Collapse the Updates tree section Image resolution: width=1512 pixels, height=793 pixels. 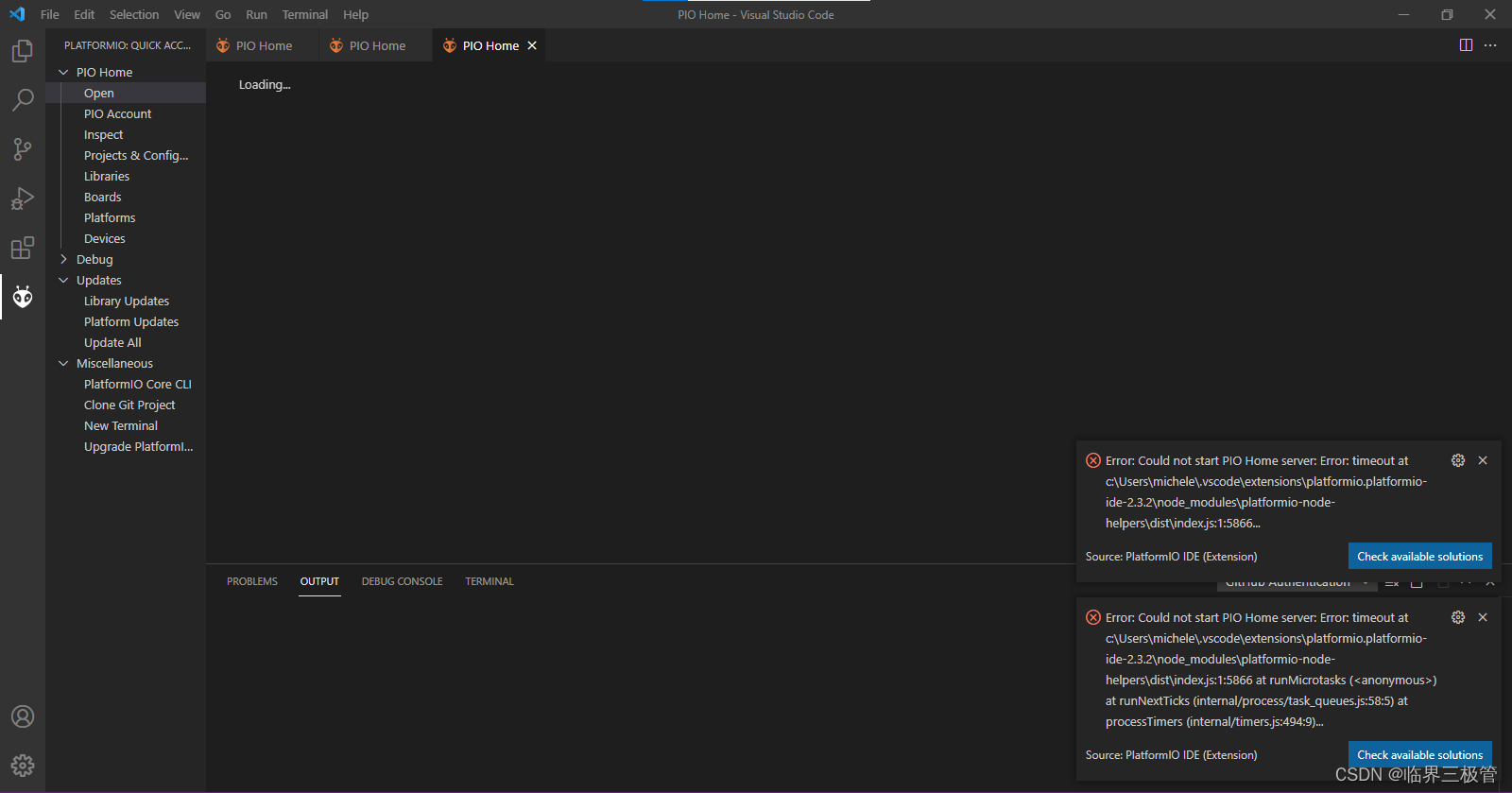point(63,280)
